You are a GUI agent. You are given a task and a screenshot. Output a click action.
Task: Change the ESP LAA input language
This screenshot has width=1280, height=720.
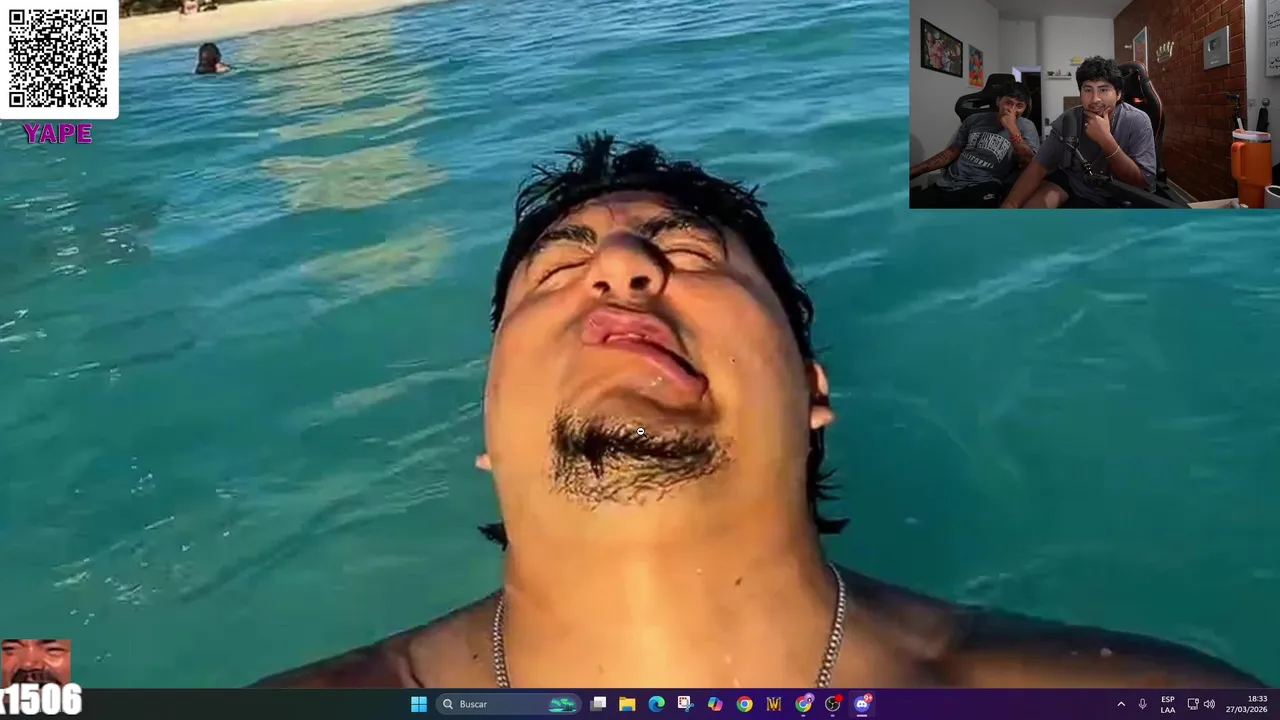1168,704
